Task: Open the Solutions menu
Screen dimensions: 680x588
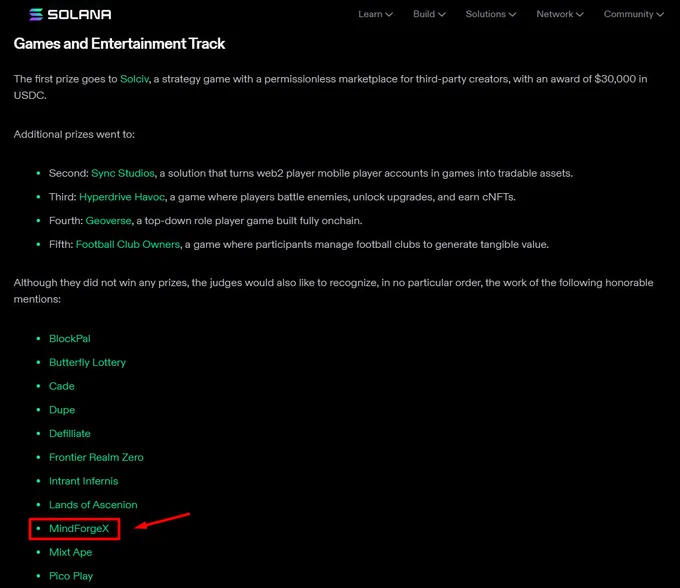Action: coord(491,14)
